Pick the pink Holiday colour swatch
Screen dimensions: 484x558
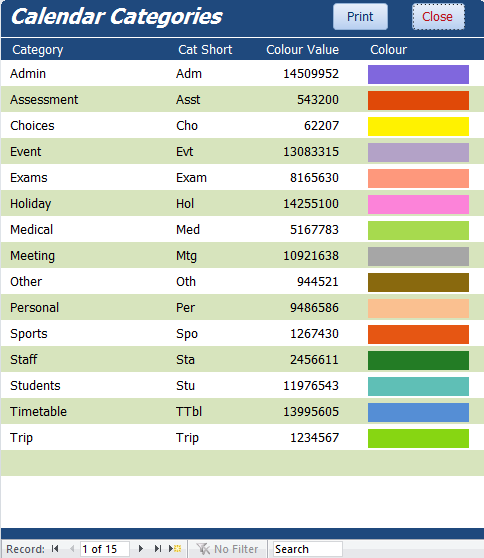[x=418, y=204]
